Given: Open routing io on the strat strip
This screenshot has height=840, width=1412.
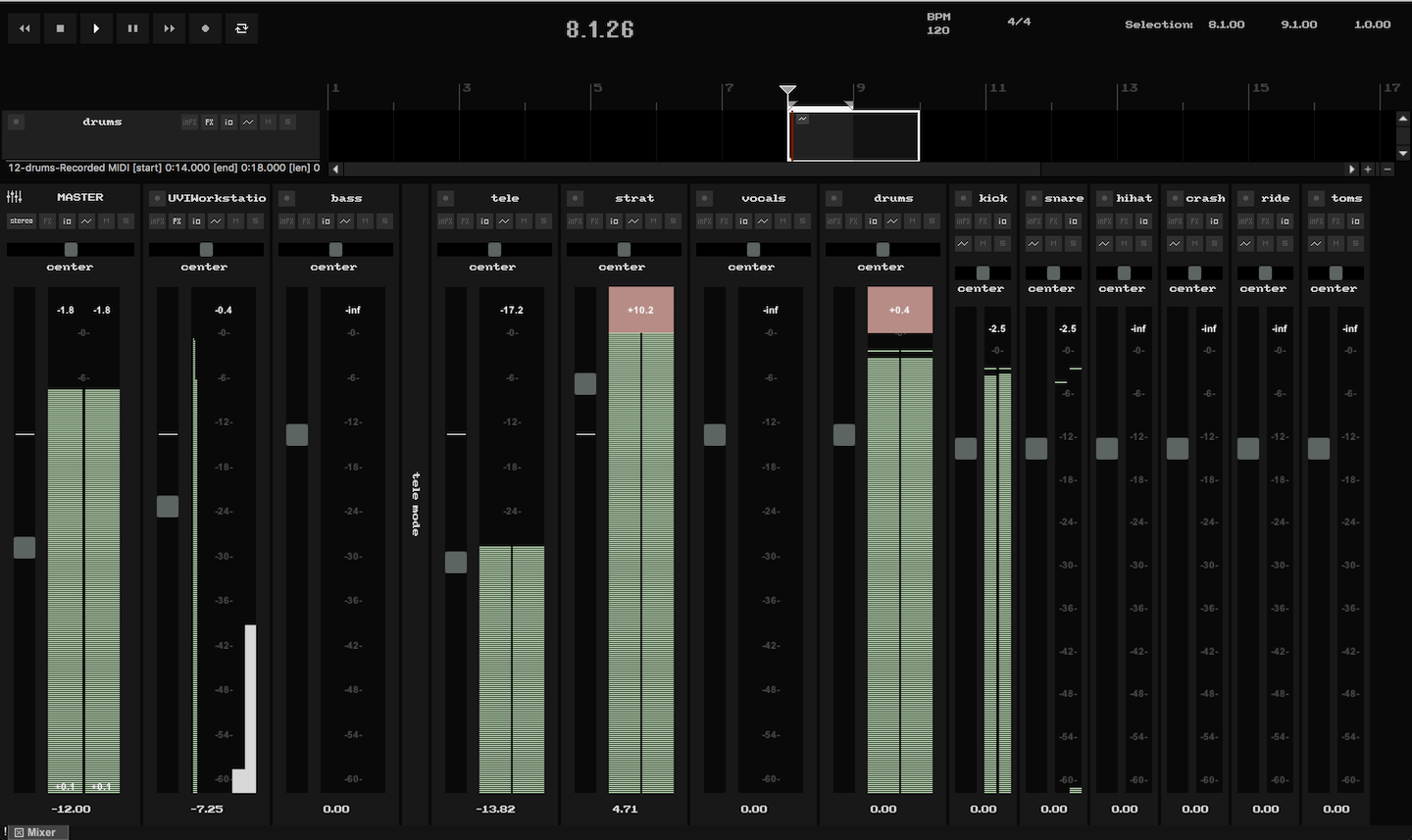Looking at the screenshot, I should [x=614, y=222].
